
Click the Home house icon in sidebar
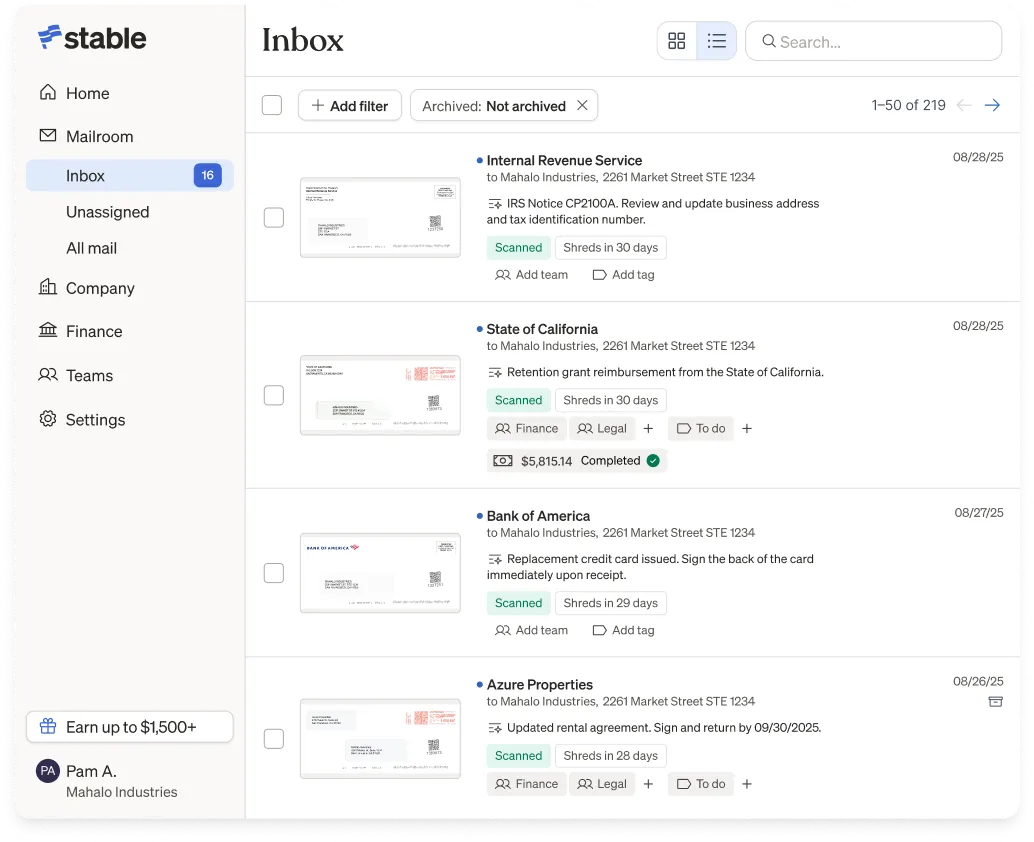click(x=48, y=92)
